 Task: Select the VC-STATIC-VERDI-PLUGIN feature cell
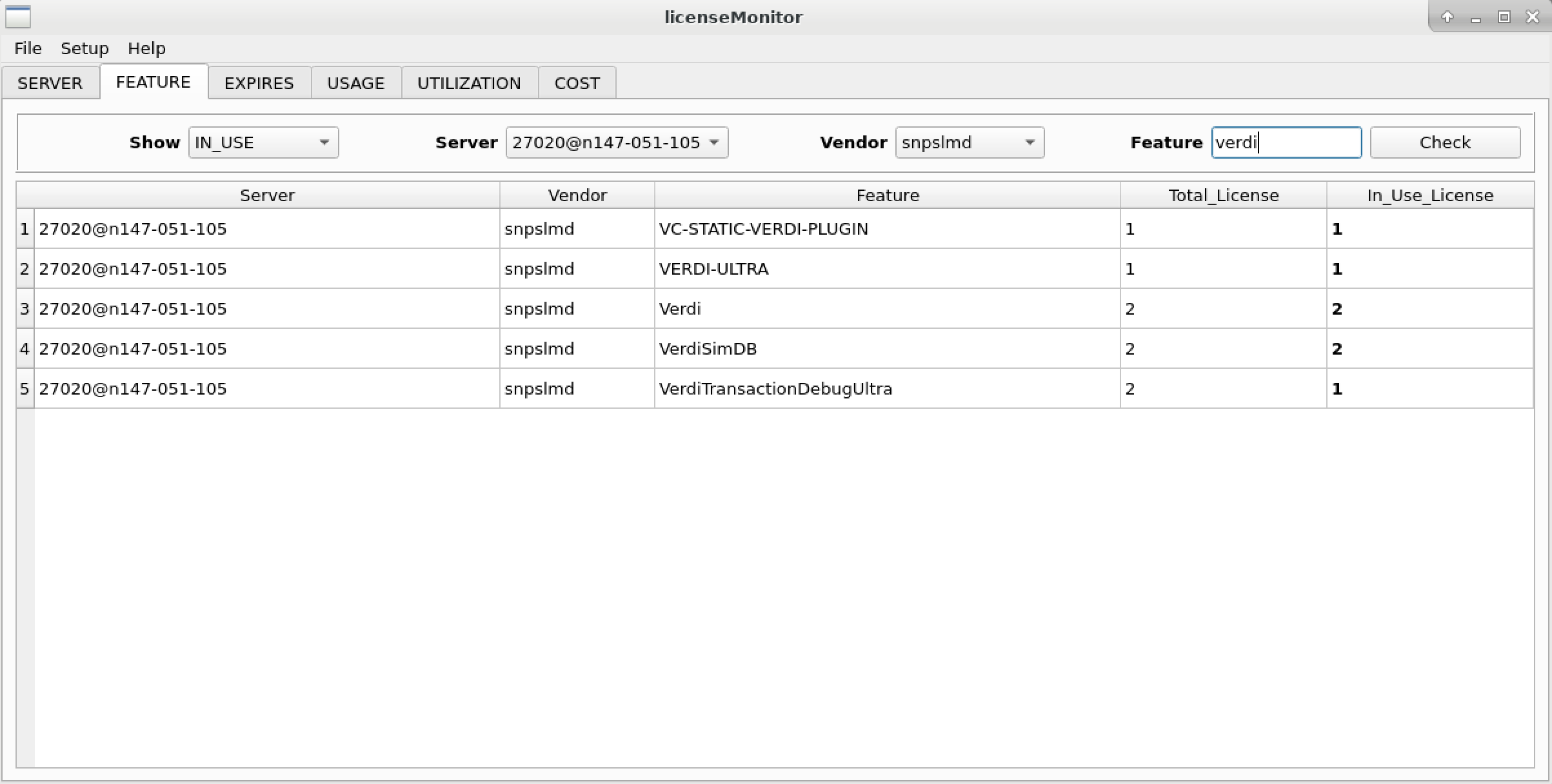click(x=888, y=229)
